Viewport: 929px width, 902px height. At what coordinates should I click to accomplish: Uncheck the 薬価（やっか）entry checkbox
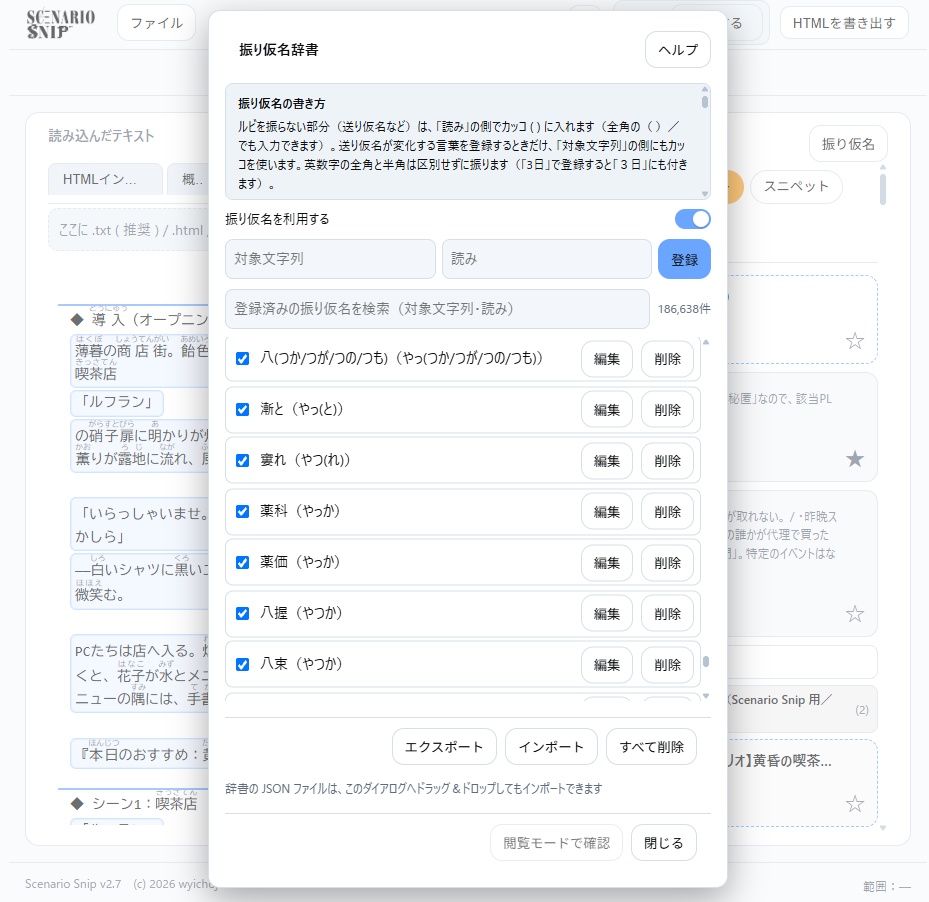pyautogui.click(x=242, y=562)
